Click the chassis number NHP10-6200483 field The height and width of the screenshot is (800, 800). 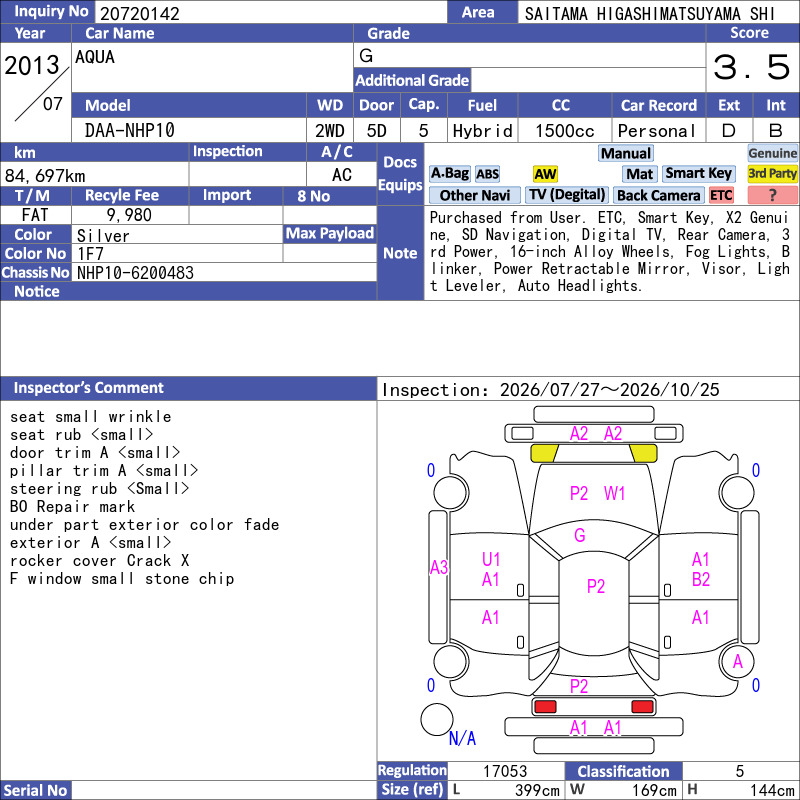[x=224, y=272]
